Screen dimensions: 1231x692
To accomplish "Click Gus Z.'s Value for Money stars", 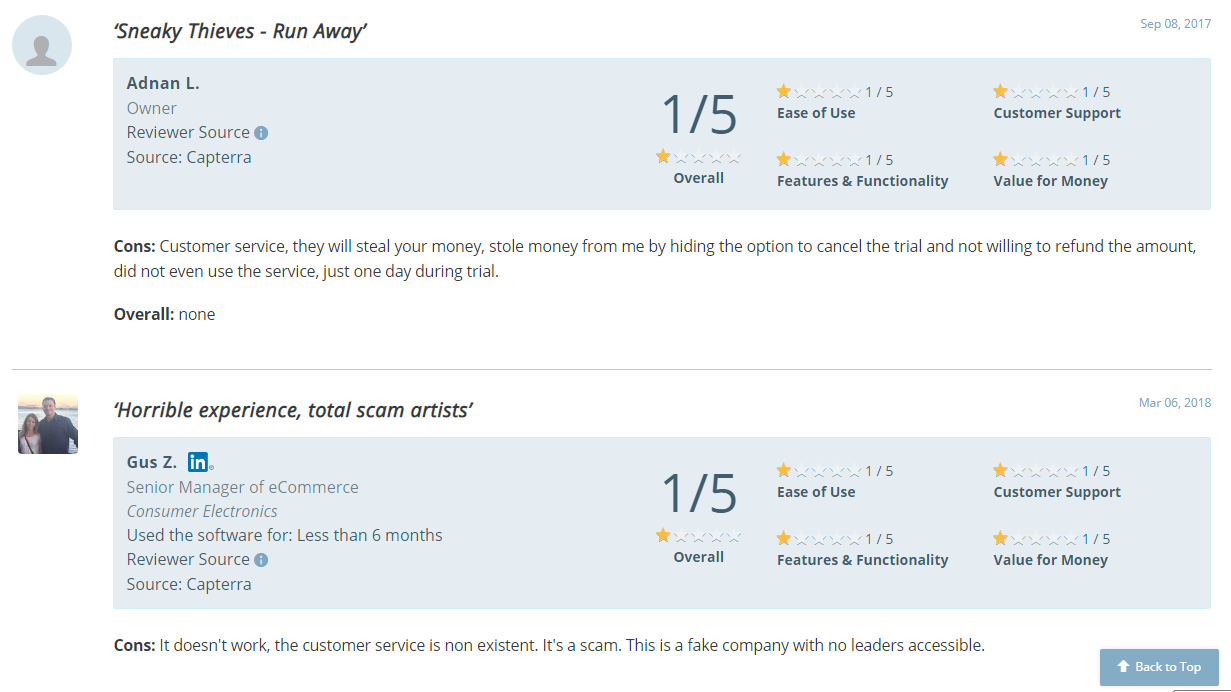I will coord(1036,539).
